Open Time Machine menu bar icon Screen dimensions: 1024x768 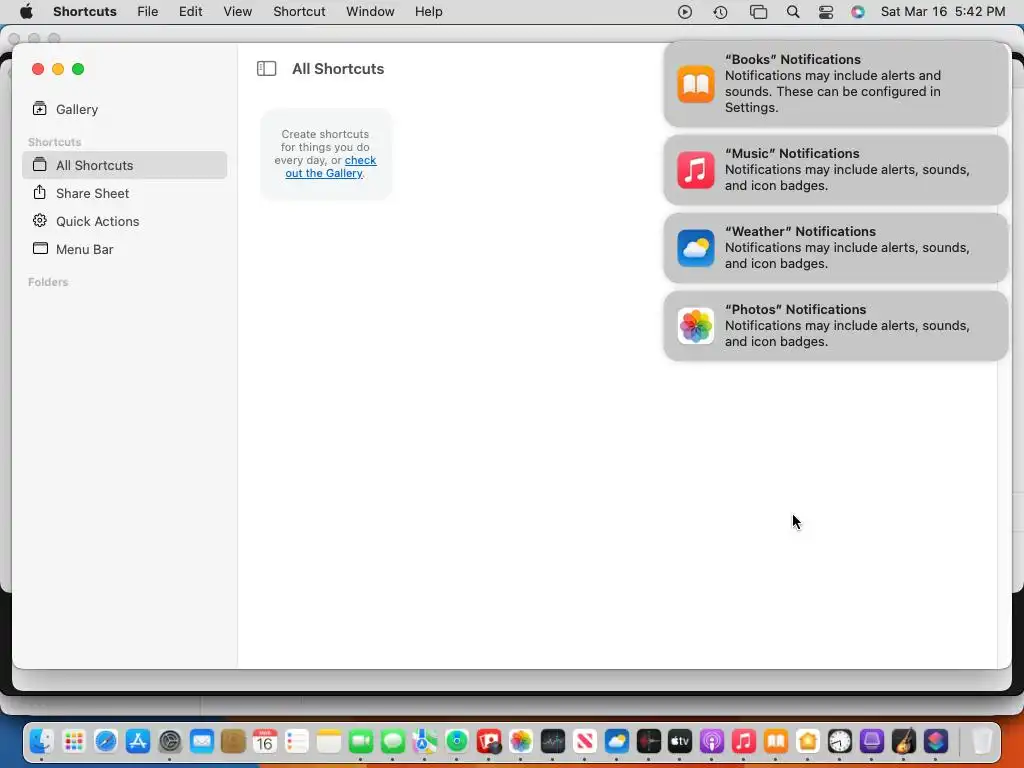coord(720,12)
